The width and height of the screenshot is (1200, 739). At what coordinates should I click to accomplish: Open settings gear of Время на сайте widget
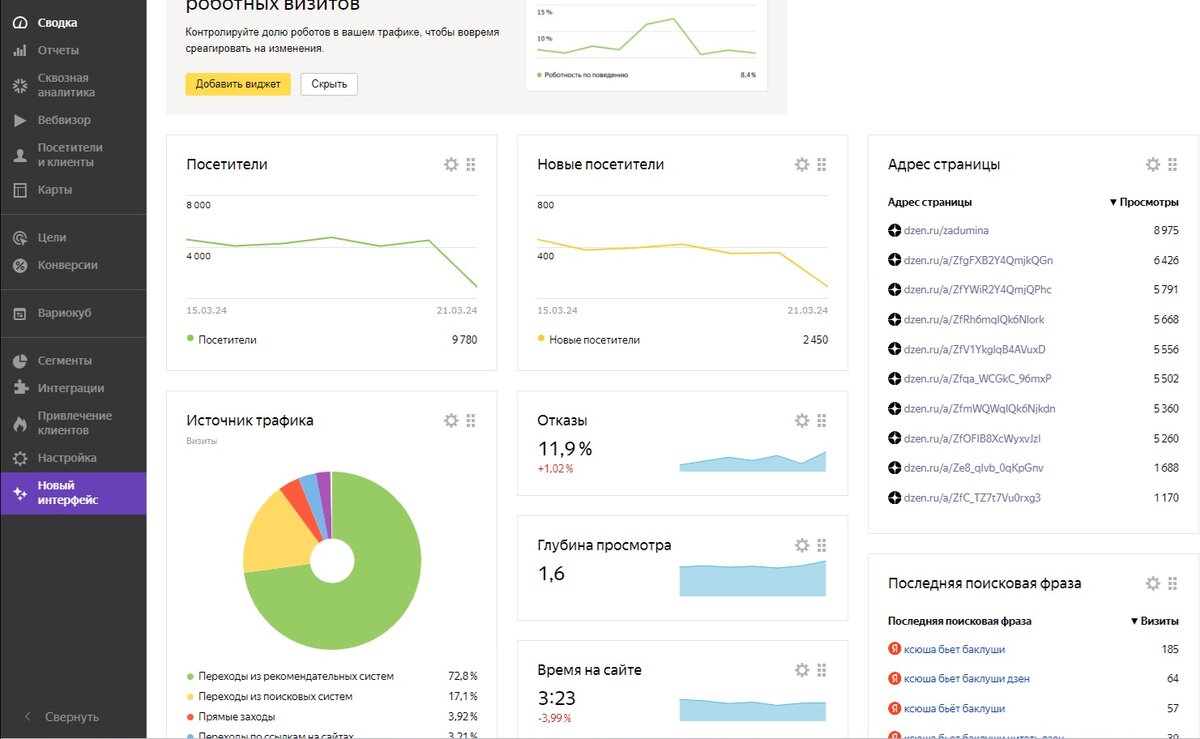click(802, 670)
